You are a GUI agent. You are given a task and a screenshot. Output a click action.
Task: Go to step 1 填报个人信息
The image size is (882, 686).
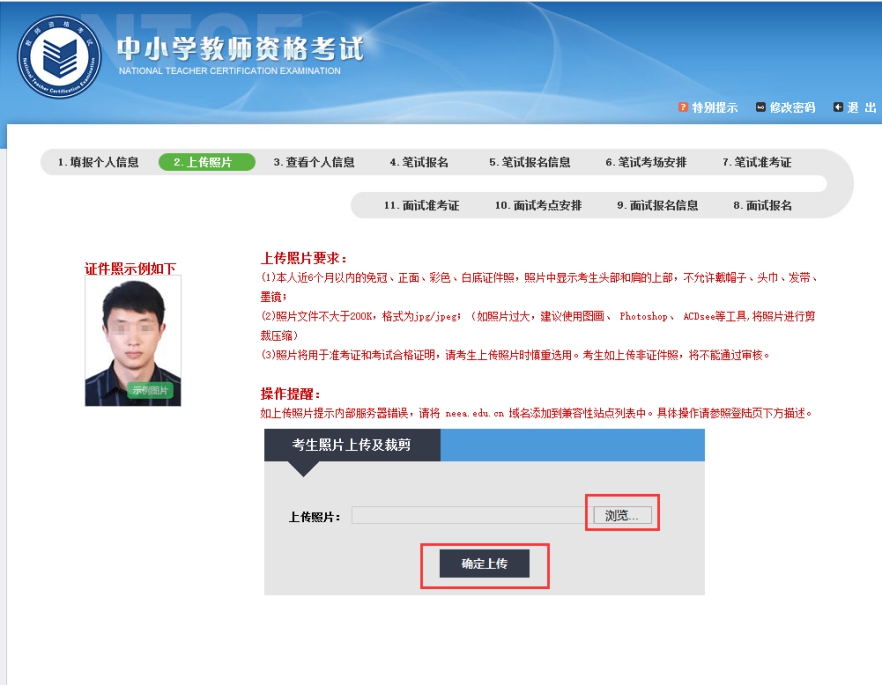coord(98,162)
